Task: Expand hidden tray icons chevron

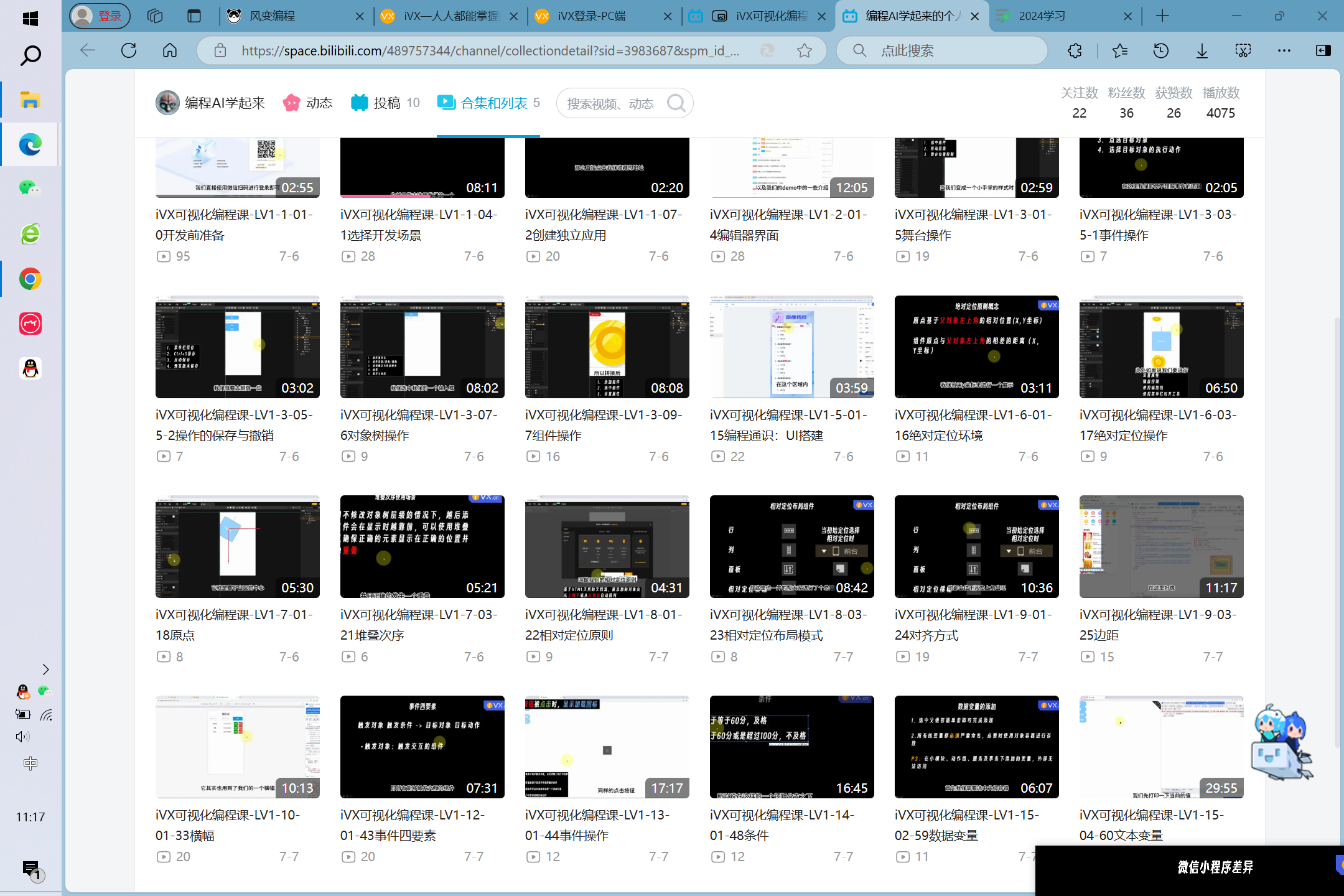Action: (45, 670)
